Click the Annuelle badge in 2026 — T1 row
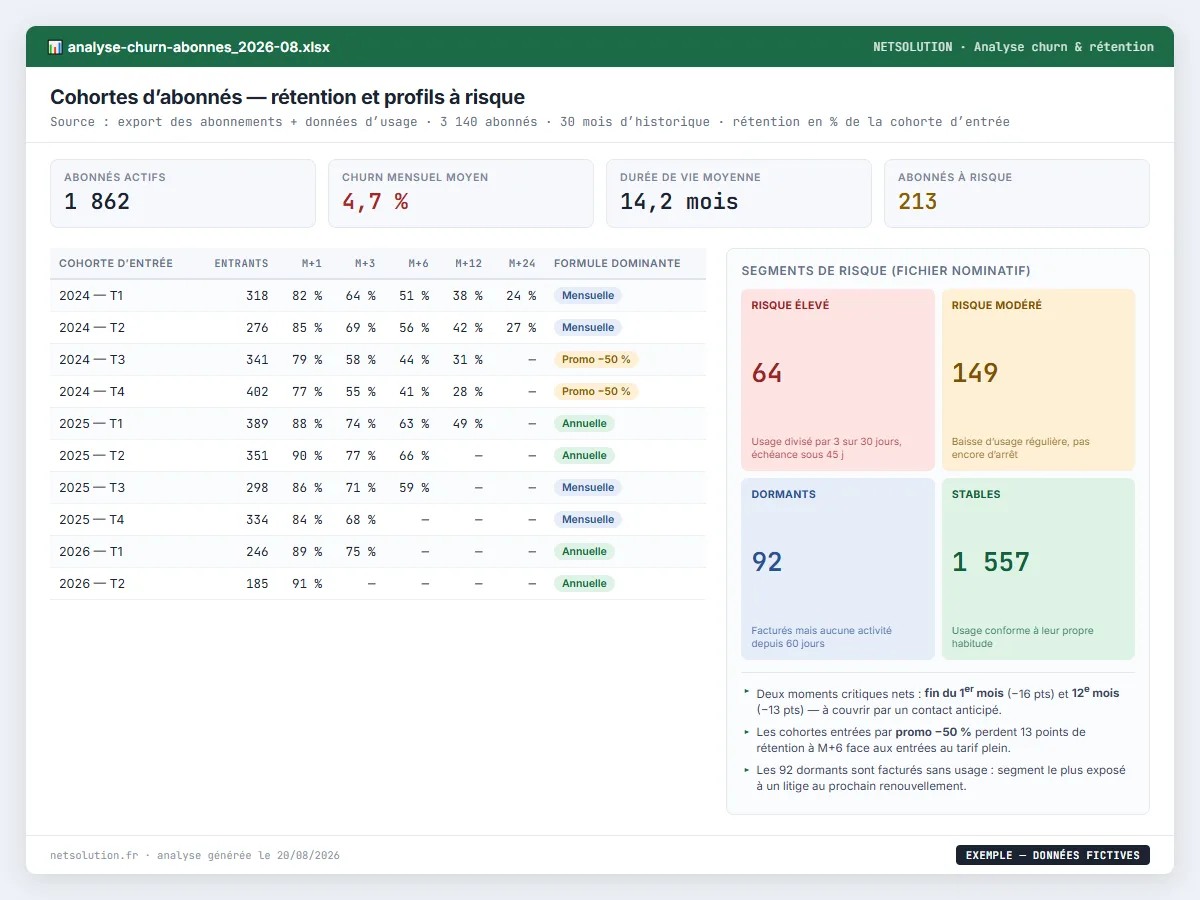Screen dimensions: 1200x900 (x=584, y=552)
